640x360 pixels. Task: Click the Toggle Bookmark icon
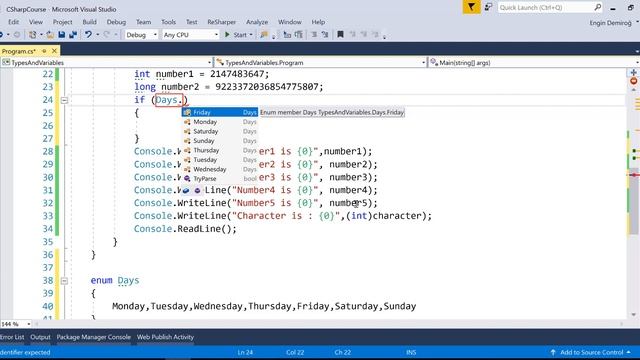click(x=340, y=35)
